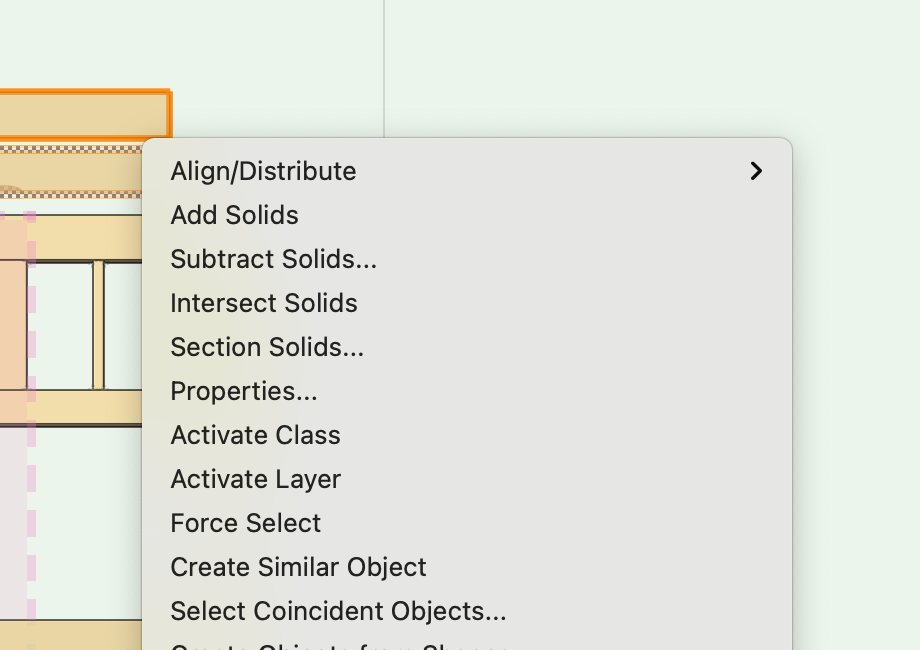Image resolution: width=920 pixels, height=650 pixels.
Task: Open the Properties dialog
Action: (243, 391)
